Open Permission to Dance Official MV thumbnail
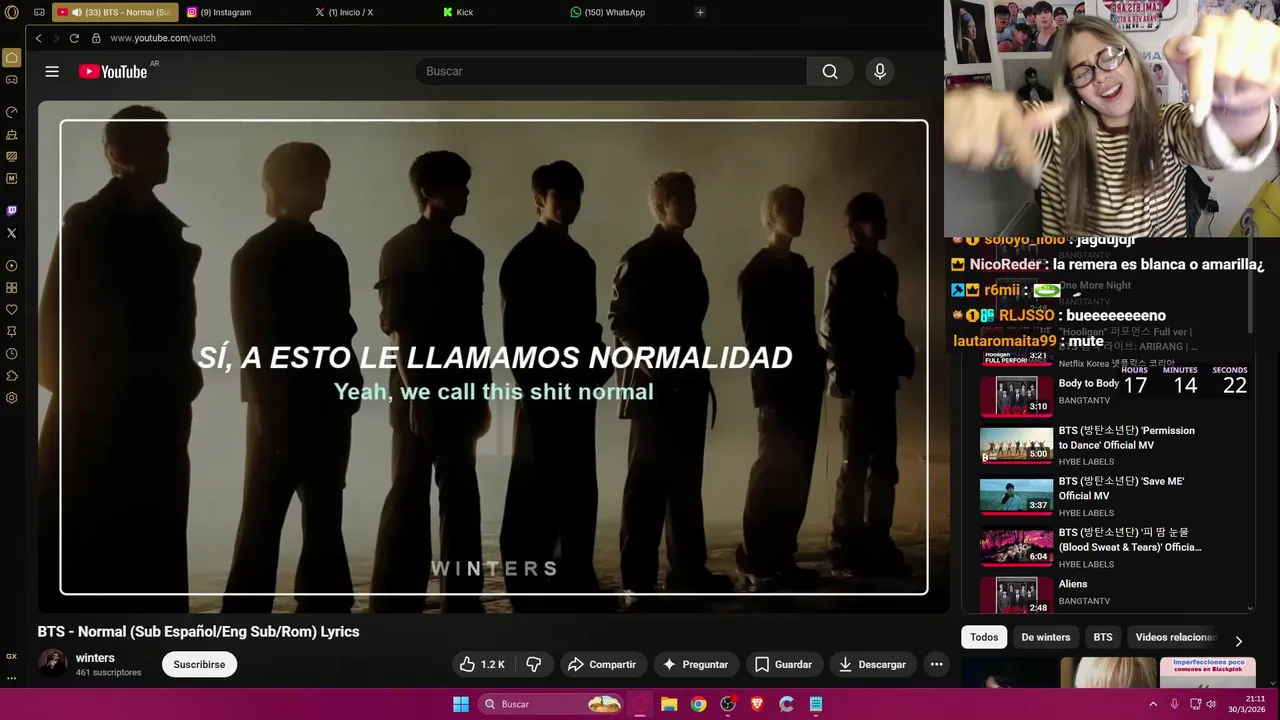The height and width of the screenshot is (720, 1280). tap(1016, 445)
